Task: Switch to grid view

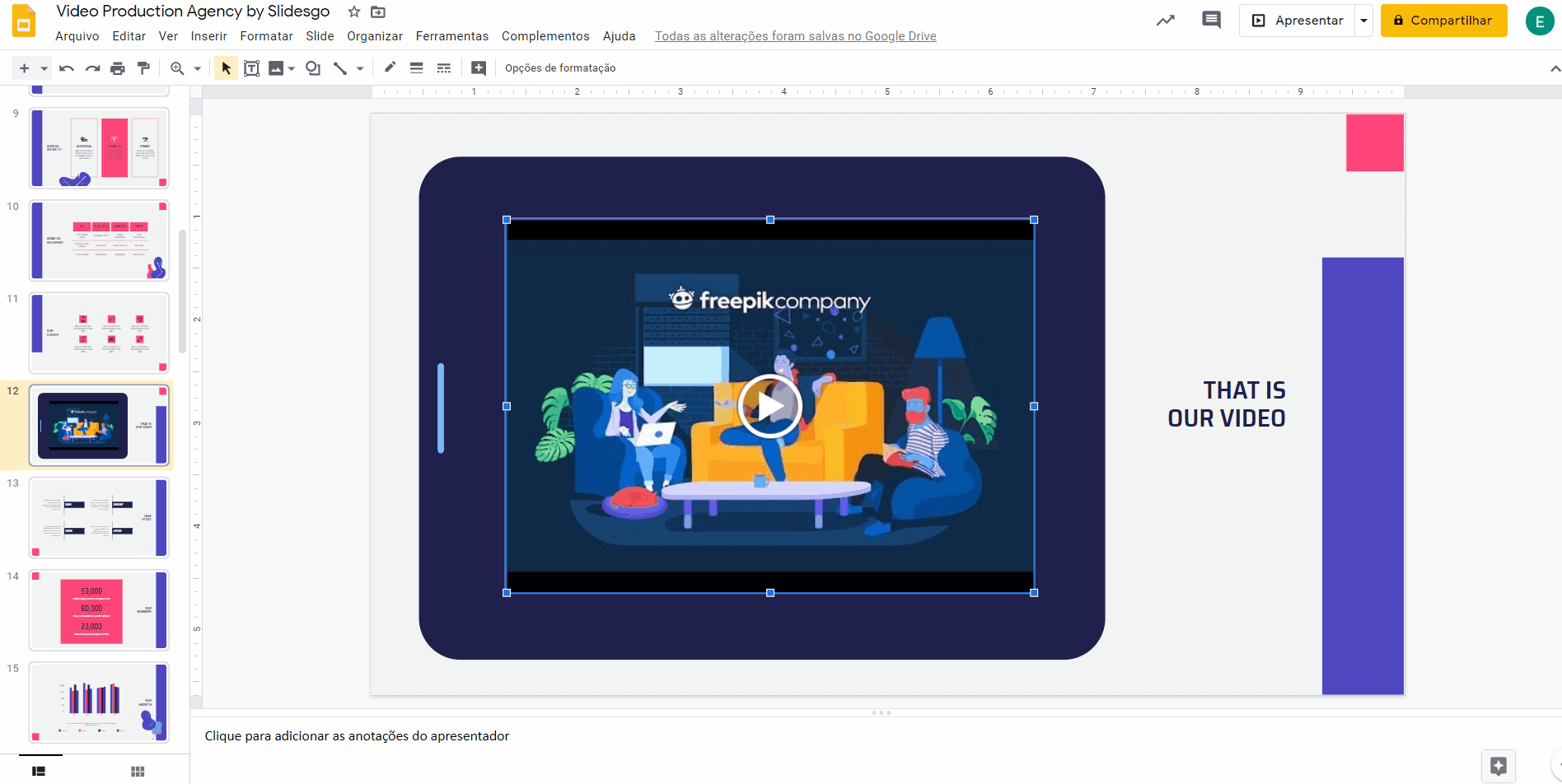Action: click(x=138, y=771)
